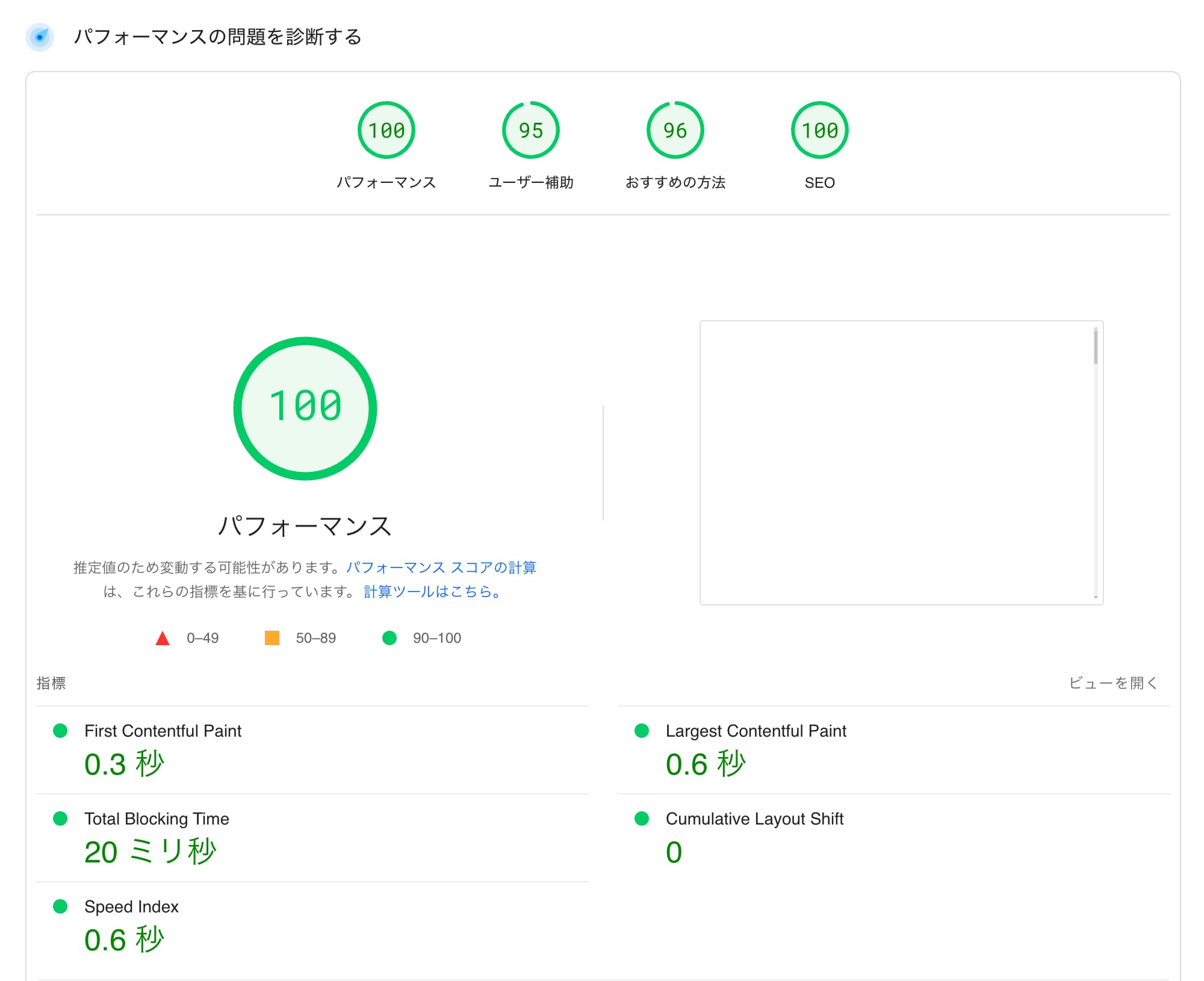Select Cumulative Layout Shift metric label
The image size is (1204, 981).
click(754, 819)
